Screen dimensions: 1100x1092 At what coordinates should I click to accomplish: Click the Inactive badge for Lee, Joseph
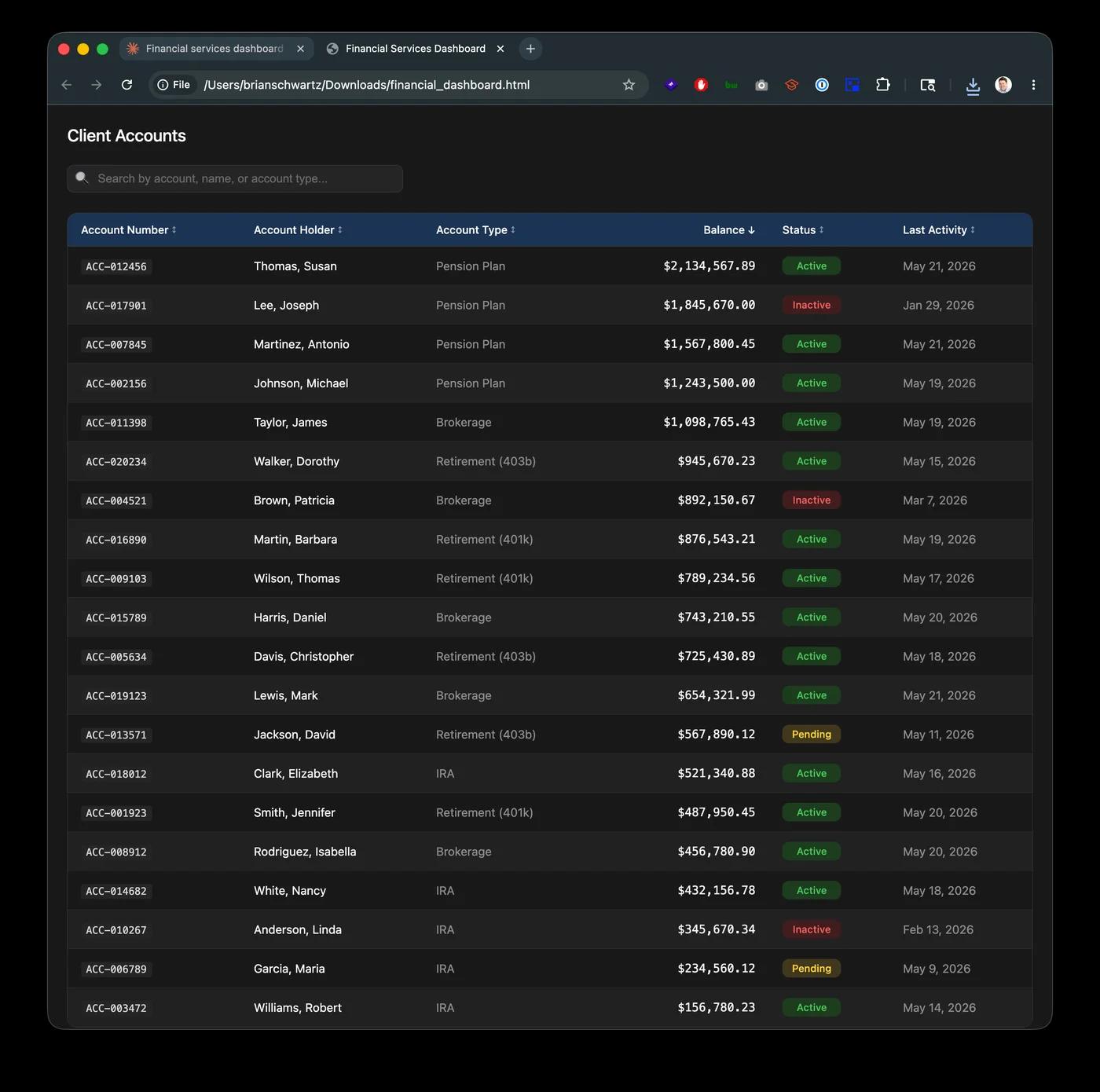(x=812, y=305)
